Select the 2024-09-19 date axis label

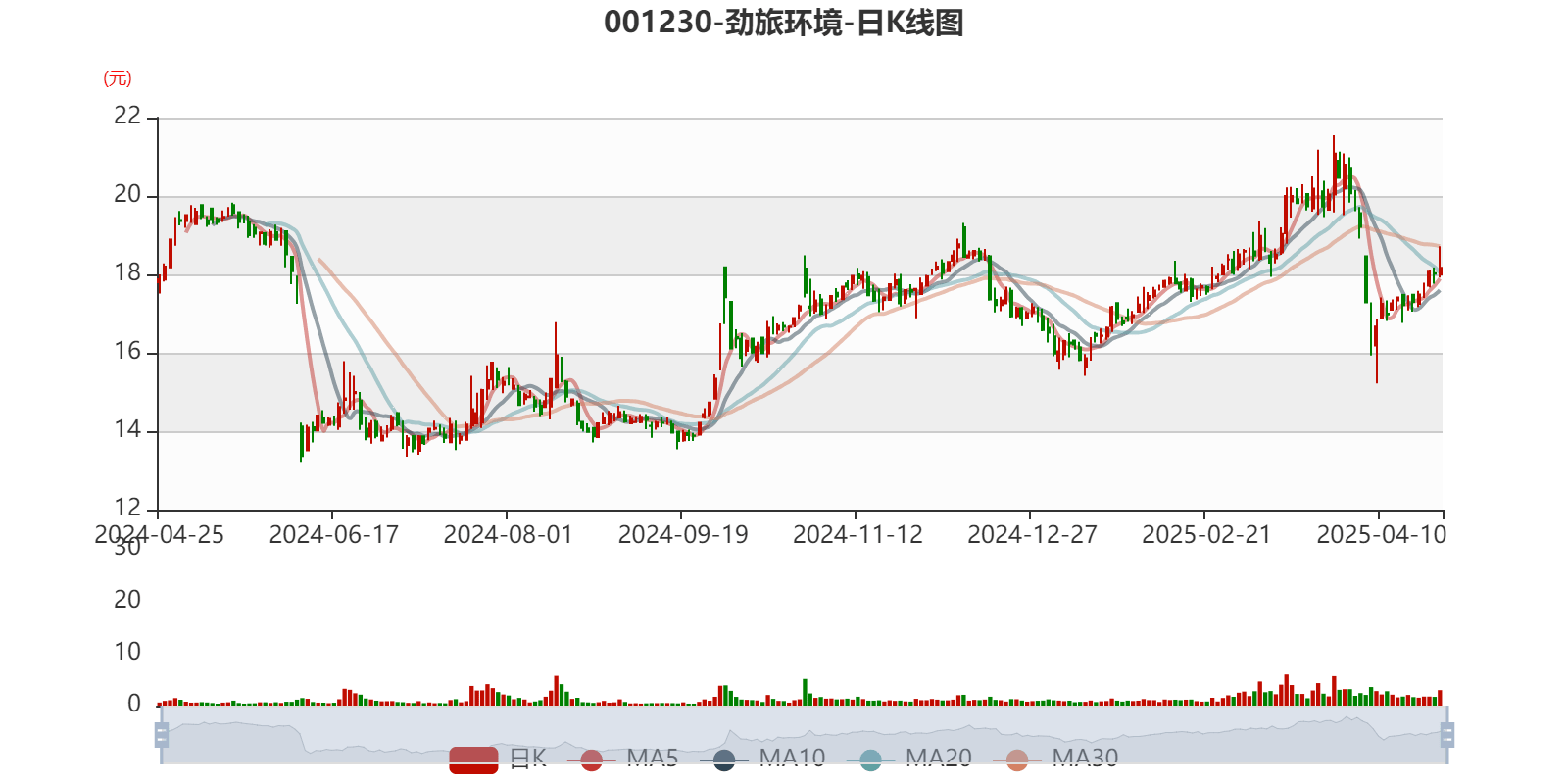coord(682,535)
